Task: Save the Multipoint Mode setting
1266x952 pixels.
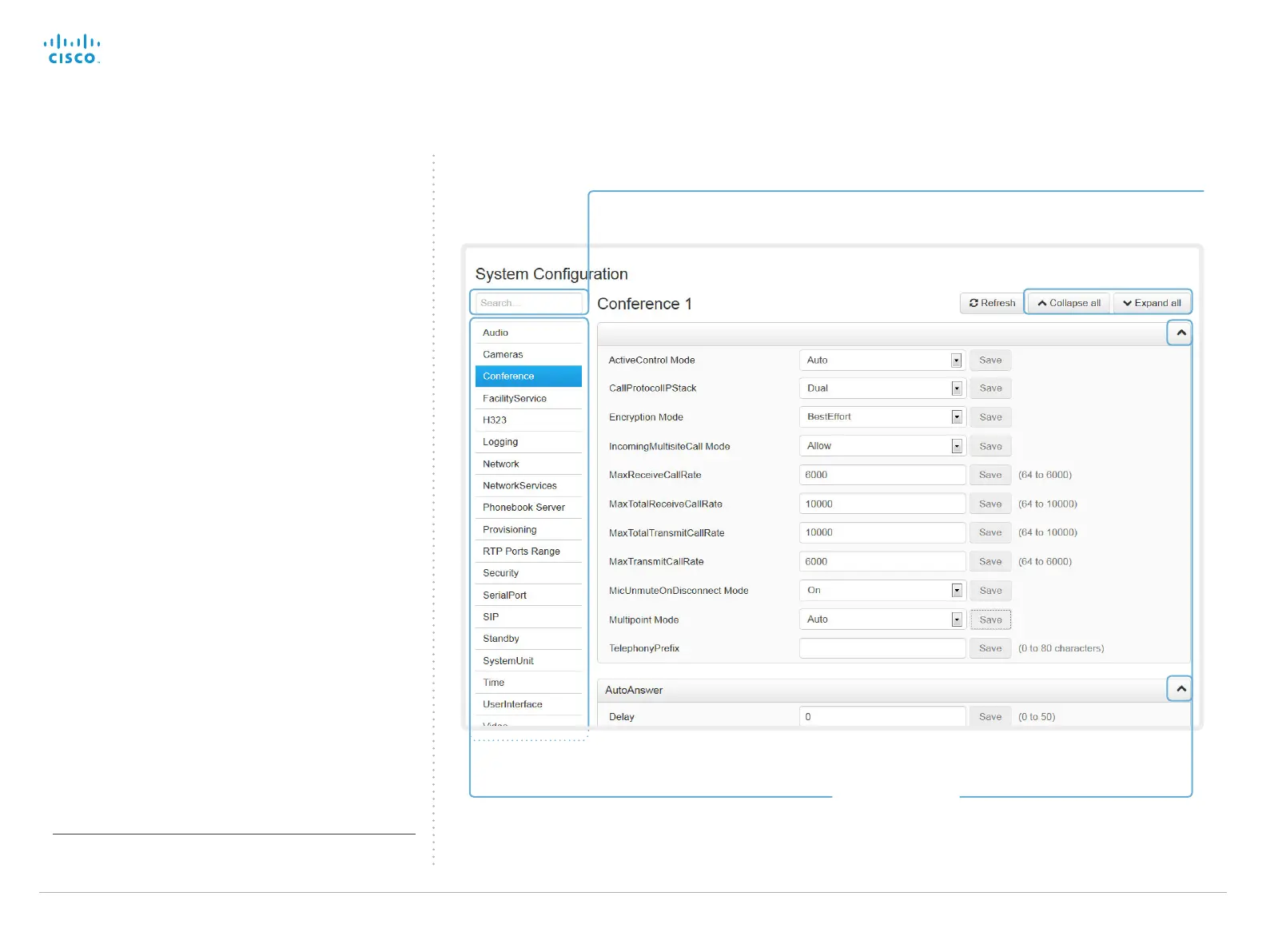Action: (x=990, y=620)
